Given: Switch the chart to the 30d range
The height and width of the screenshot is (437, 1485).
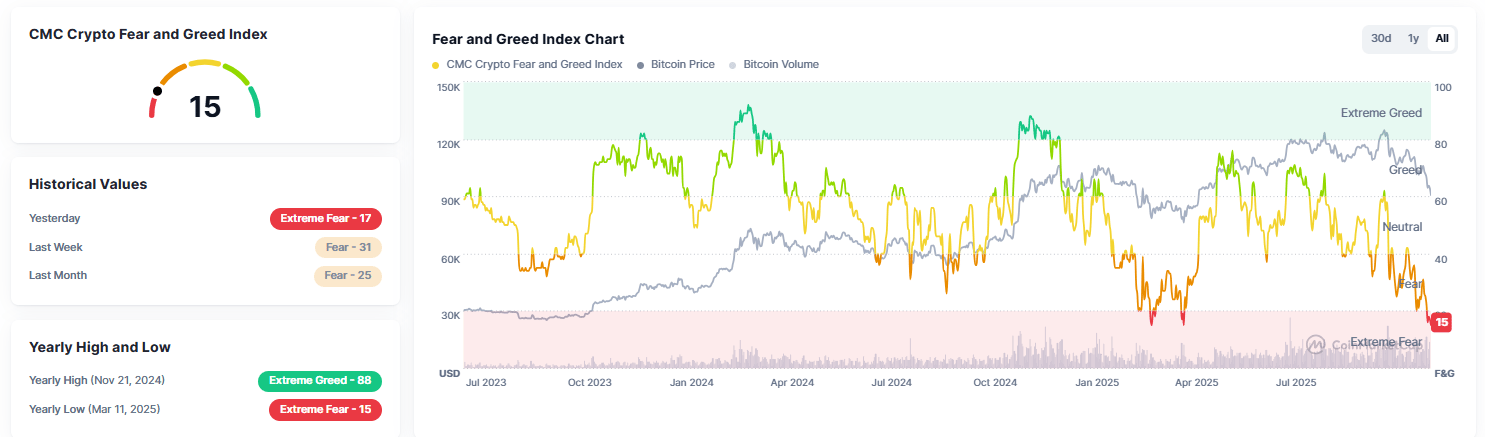Looking at the screenshot, I should pos(1381,38).
